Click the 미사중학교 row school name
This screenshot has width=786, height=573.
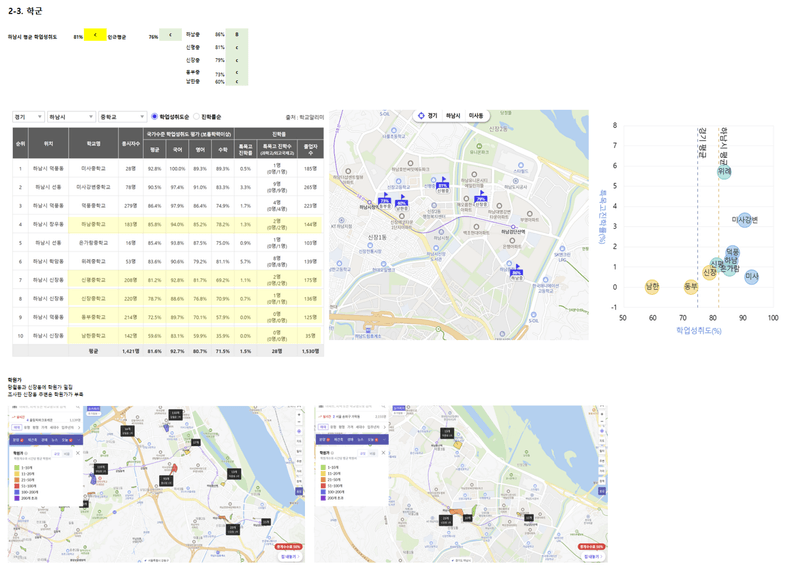click(x=93, y=168)
